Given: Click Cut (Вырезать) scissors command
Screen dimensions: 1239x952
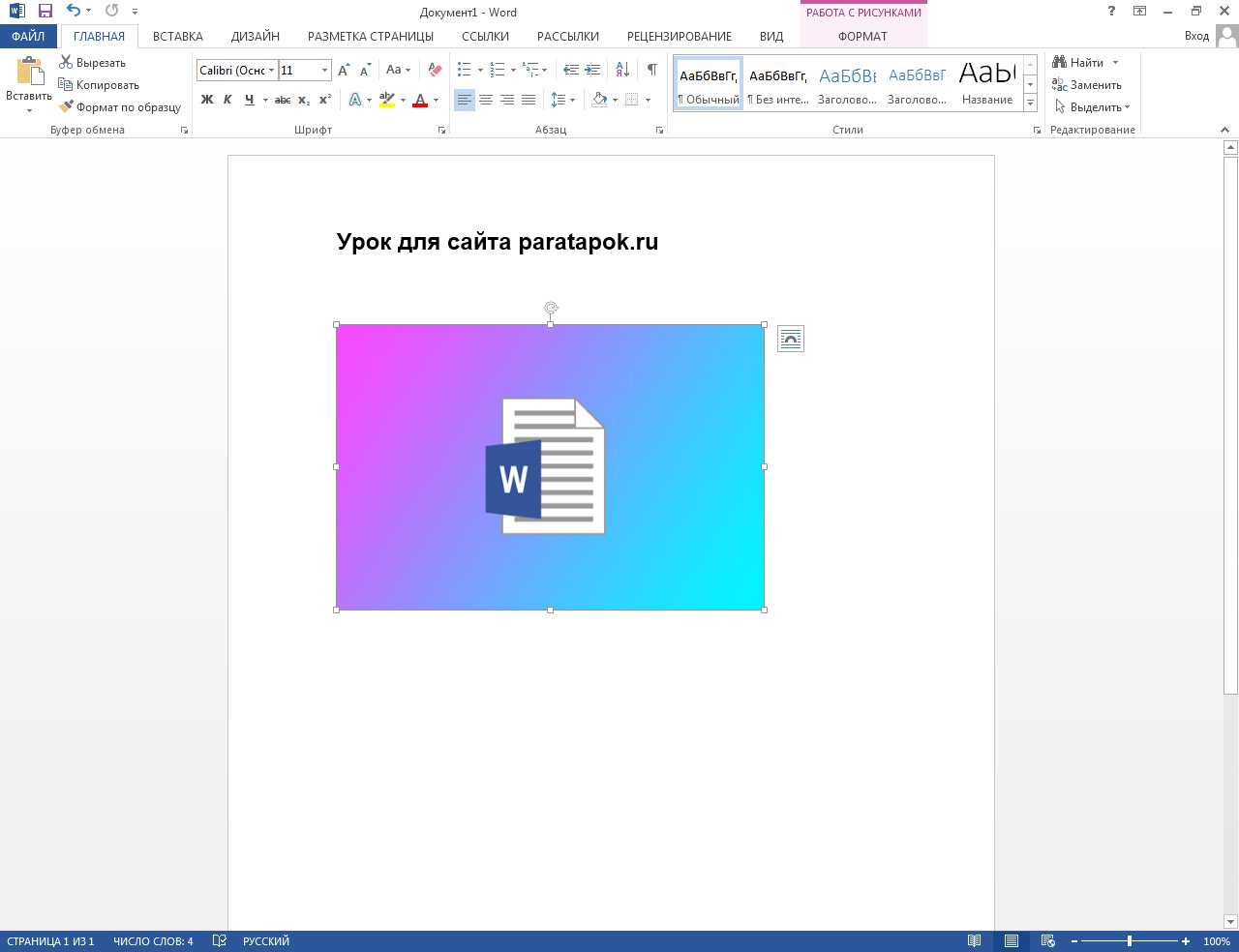Looking at the screenshot, I should [93, 63].
